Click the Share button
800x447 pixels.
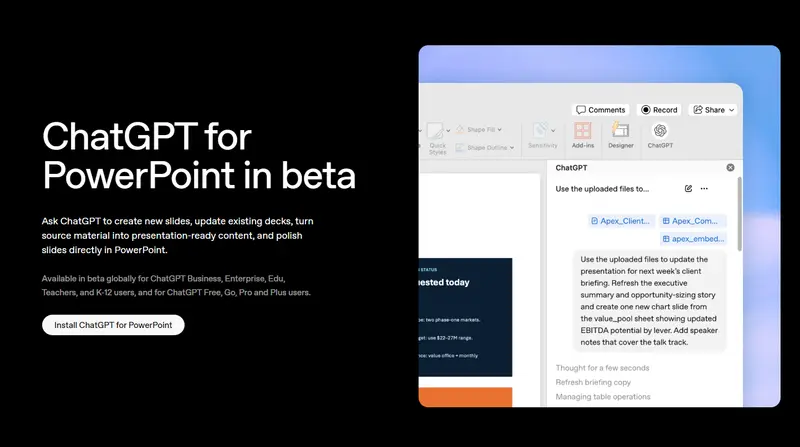click(713, 110)
